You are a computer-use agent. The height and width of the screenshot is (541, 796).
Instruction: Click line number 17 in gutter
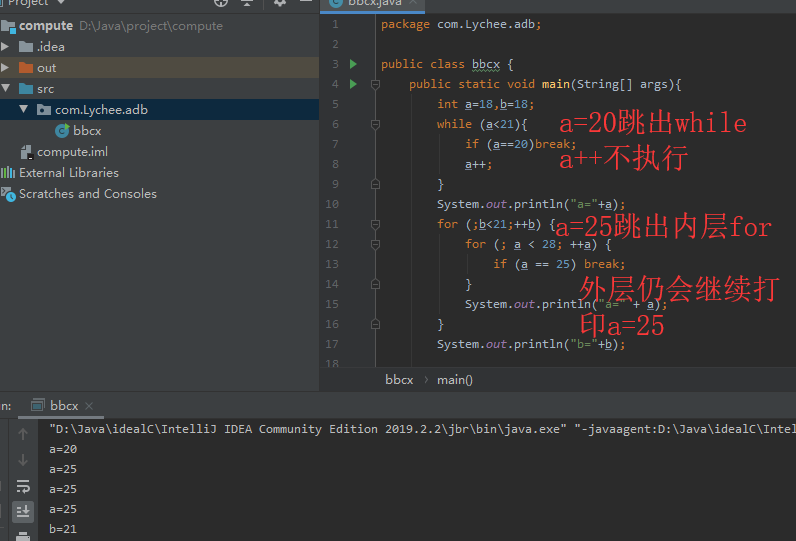[x=332, y=344]
